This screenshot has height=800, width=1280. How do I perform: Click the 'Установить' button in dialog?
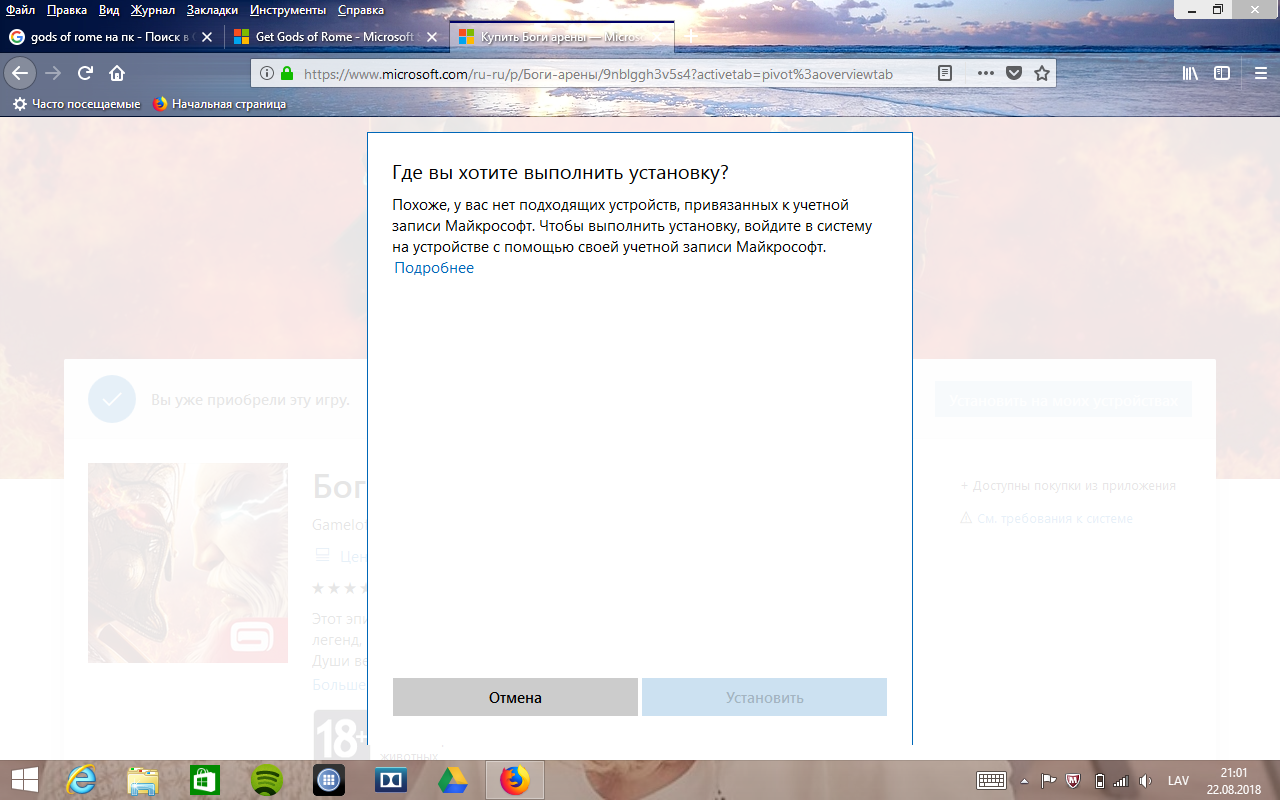(764, 697)
